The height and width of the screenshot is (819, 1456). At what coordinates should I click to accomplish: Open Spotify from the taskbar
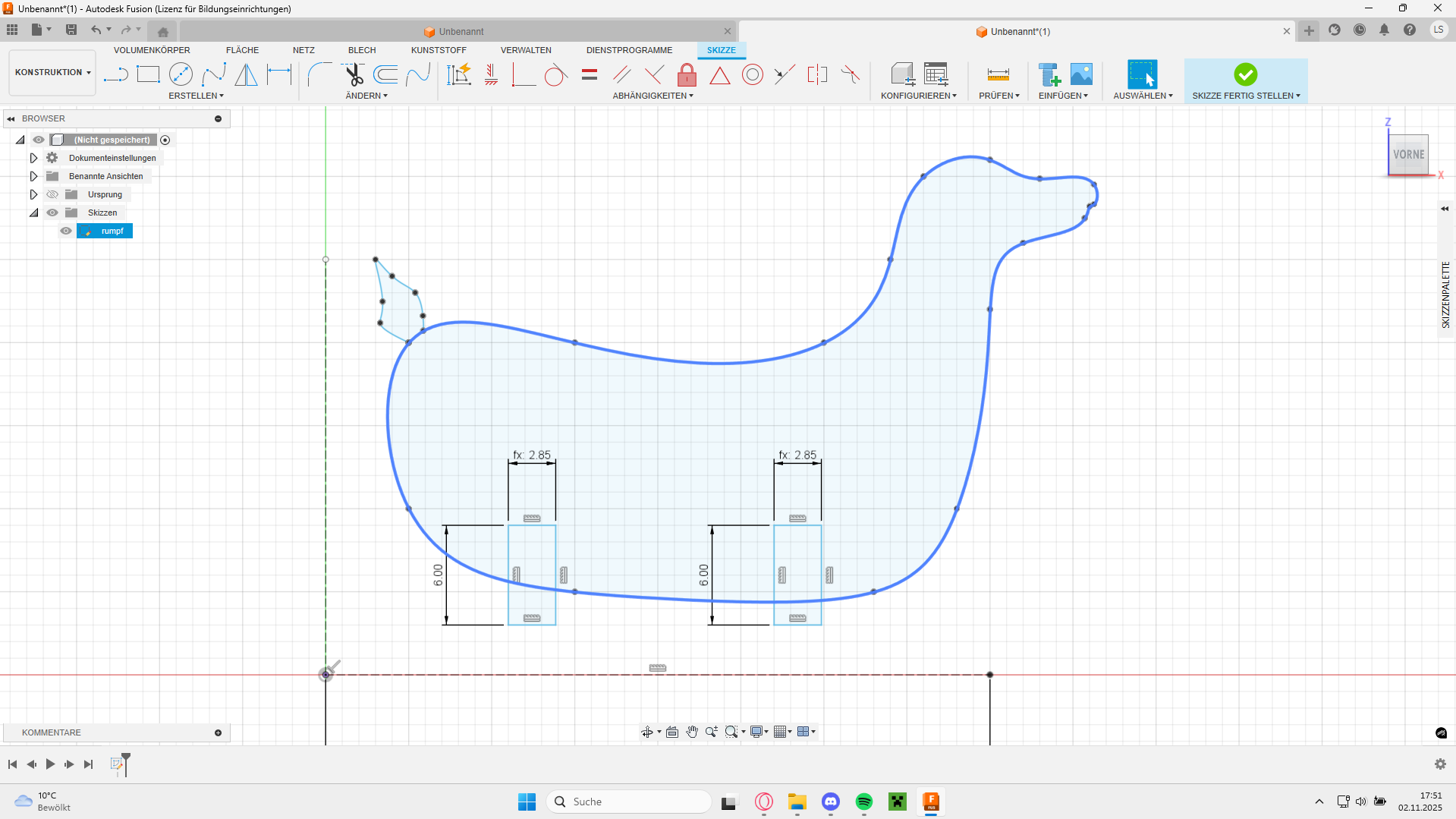click(x=864, y=802)
